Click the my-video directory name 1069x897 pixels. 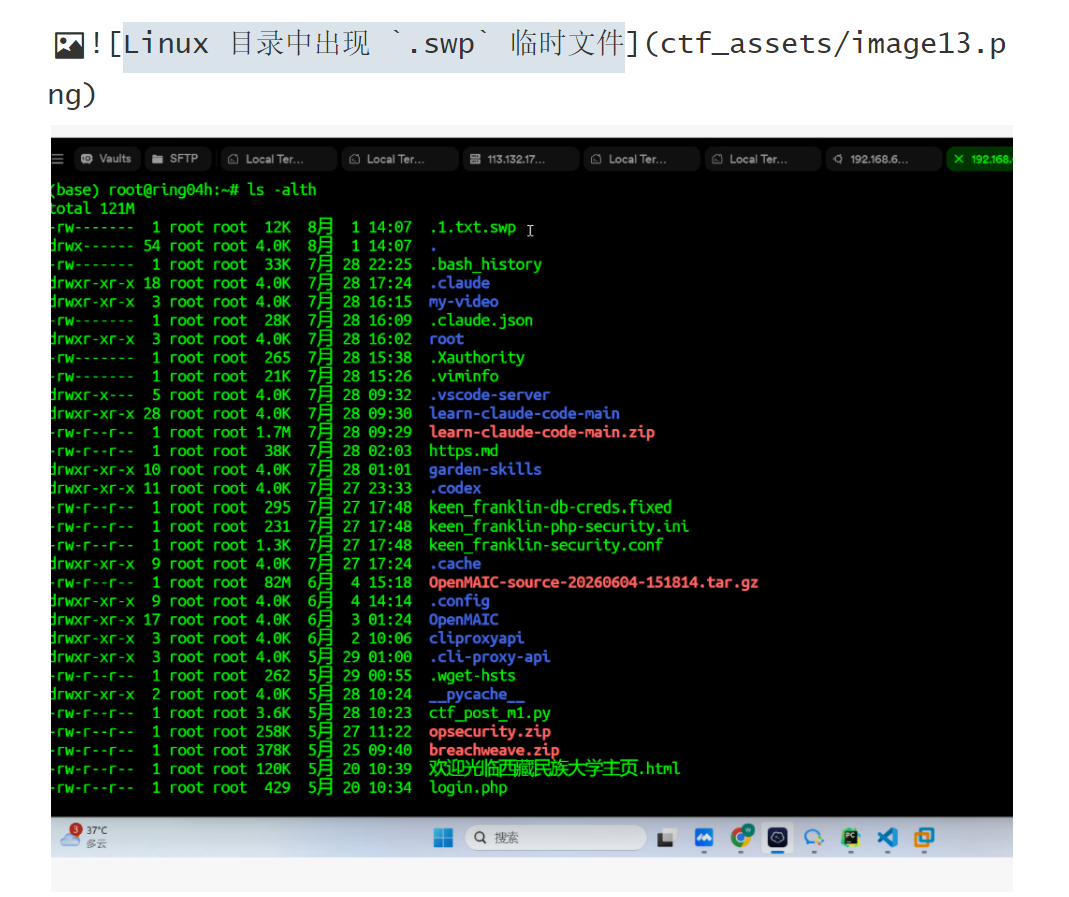pyautogui.click(x=464, y=302)
